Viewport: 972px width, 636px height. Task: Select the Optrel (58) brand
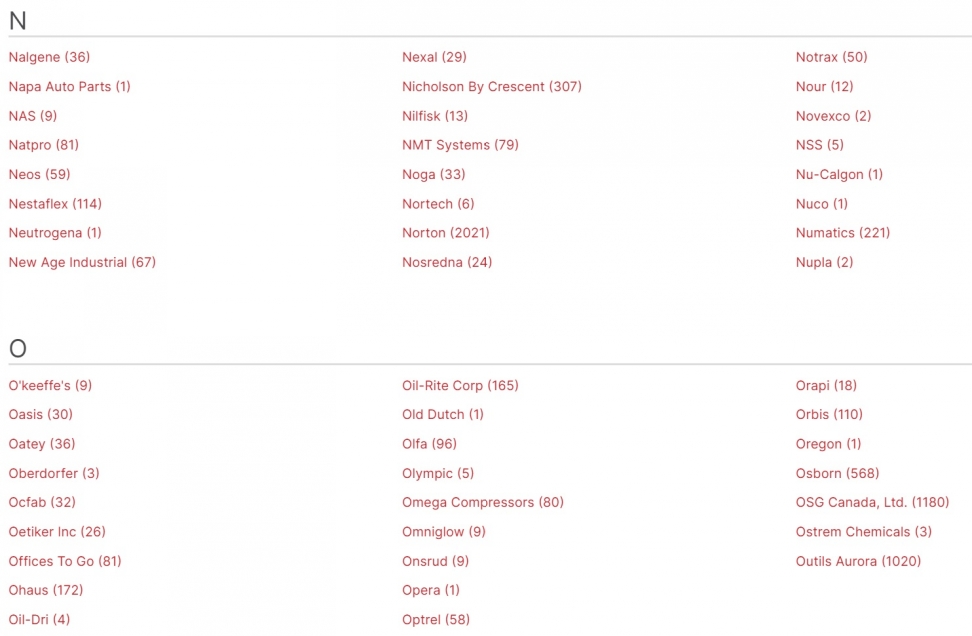435,619
